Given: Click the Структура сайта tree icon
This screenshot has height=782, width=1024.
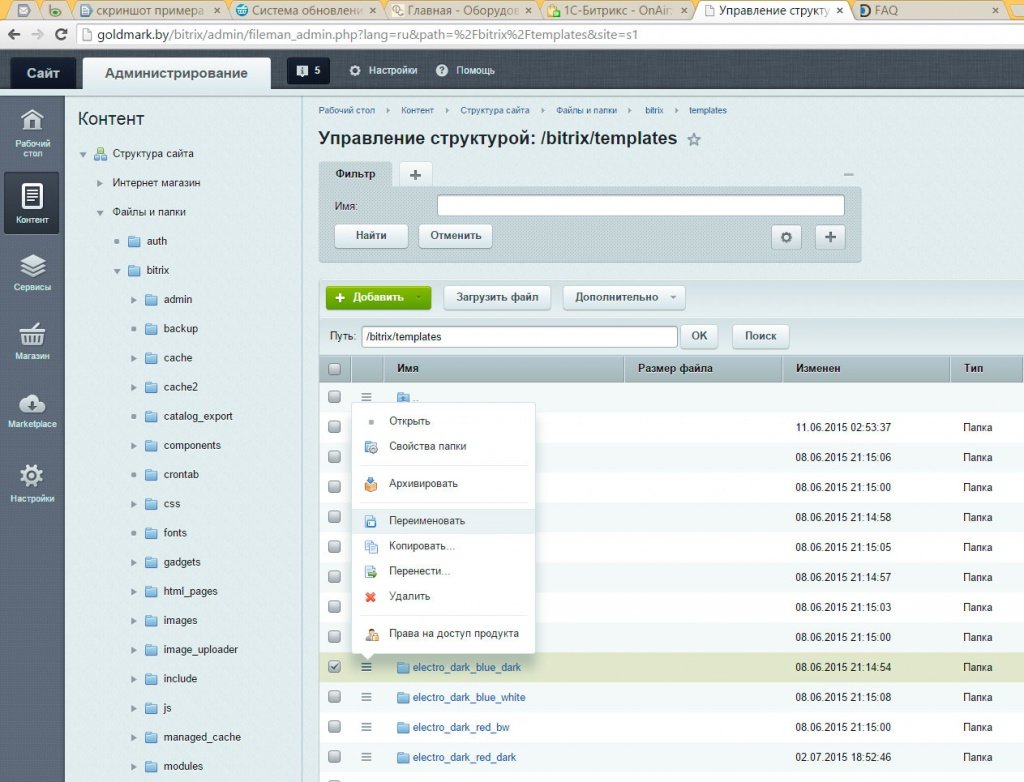Looking at the screenshot, I should click(100, 154).
